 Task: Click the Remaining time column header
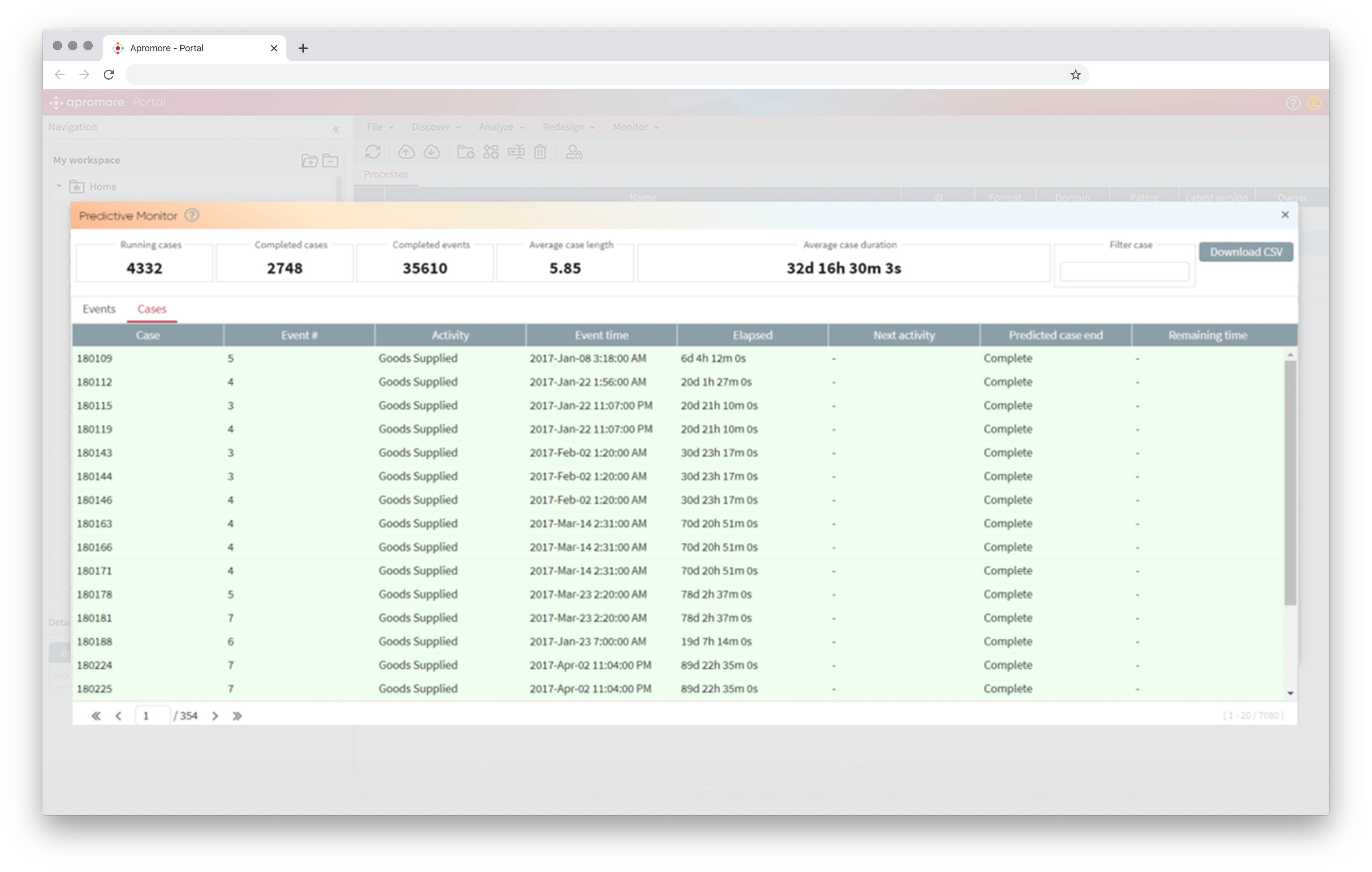pyautogui.click(x=1207, y=335)
